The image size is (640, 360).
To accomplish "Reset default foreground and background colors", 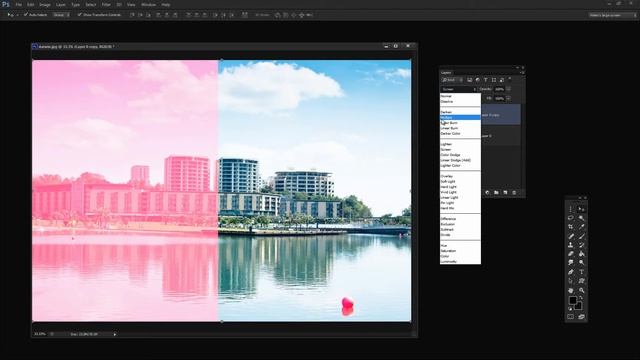I will tap(570, 309).
